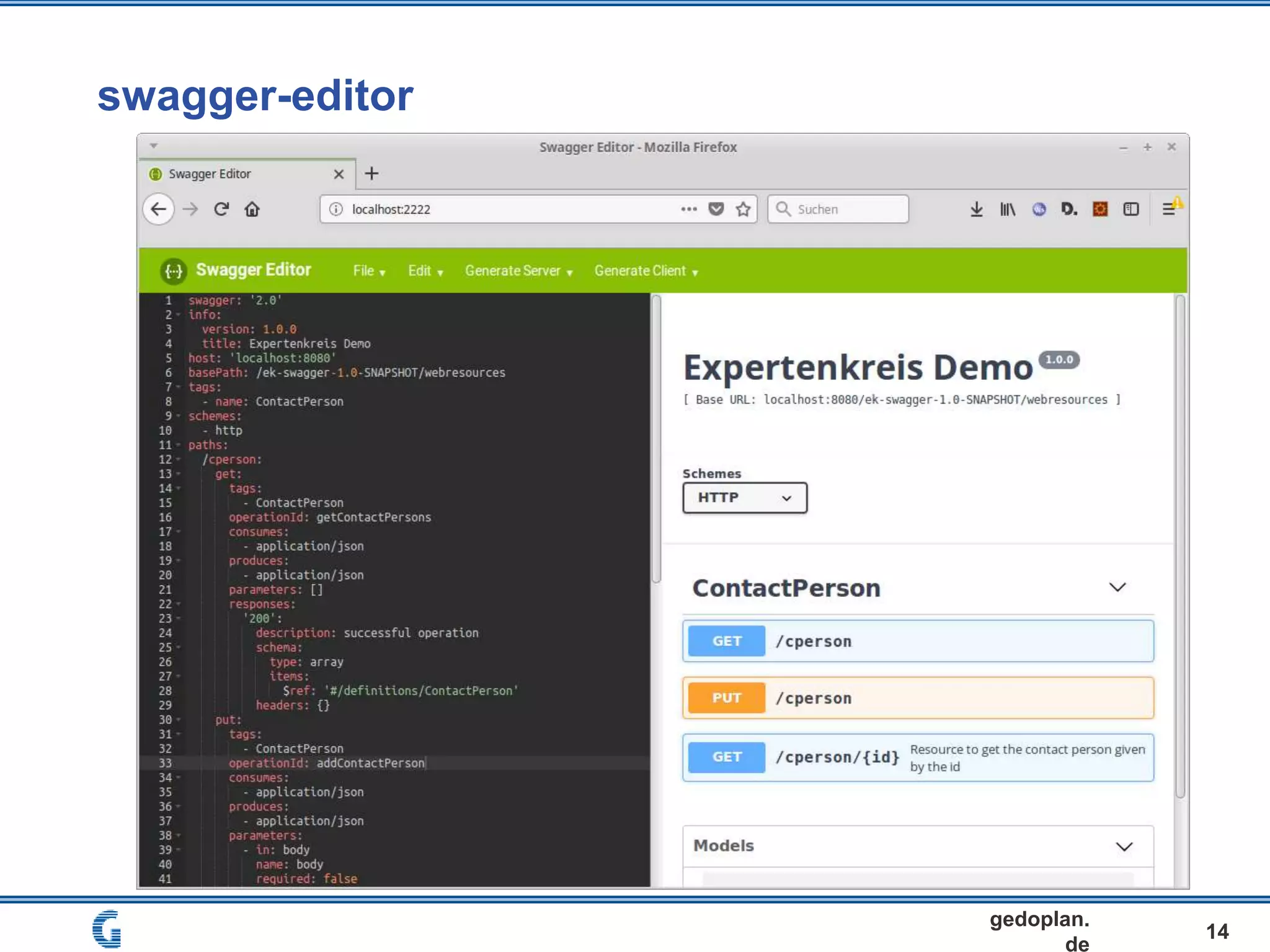Image resolution: width=1270 pixels, height=952 pixels.
Task: Fold the paths block at line 11
Action: pyautogui.click(x=179, y=445)
